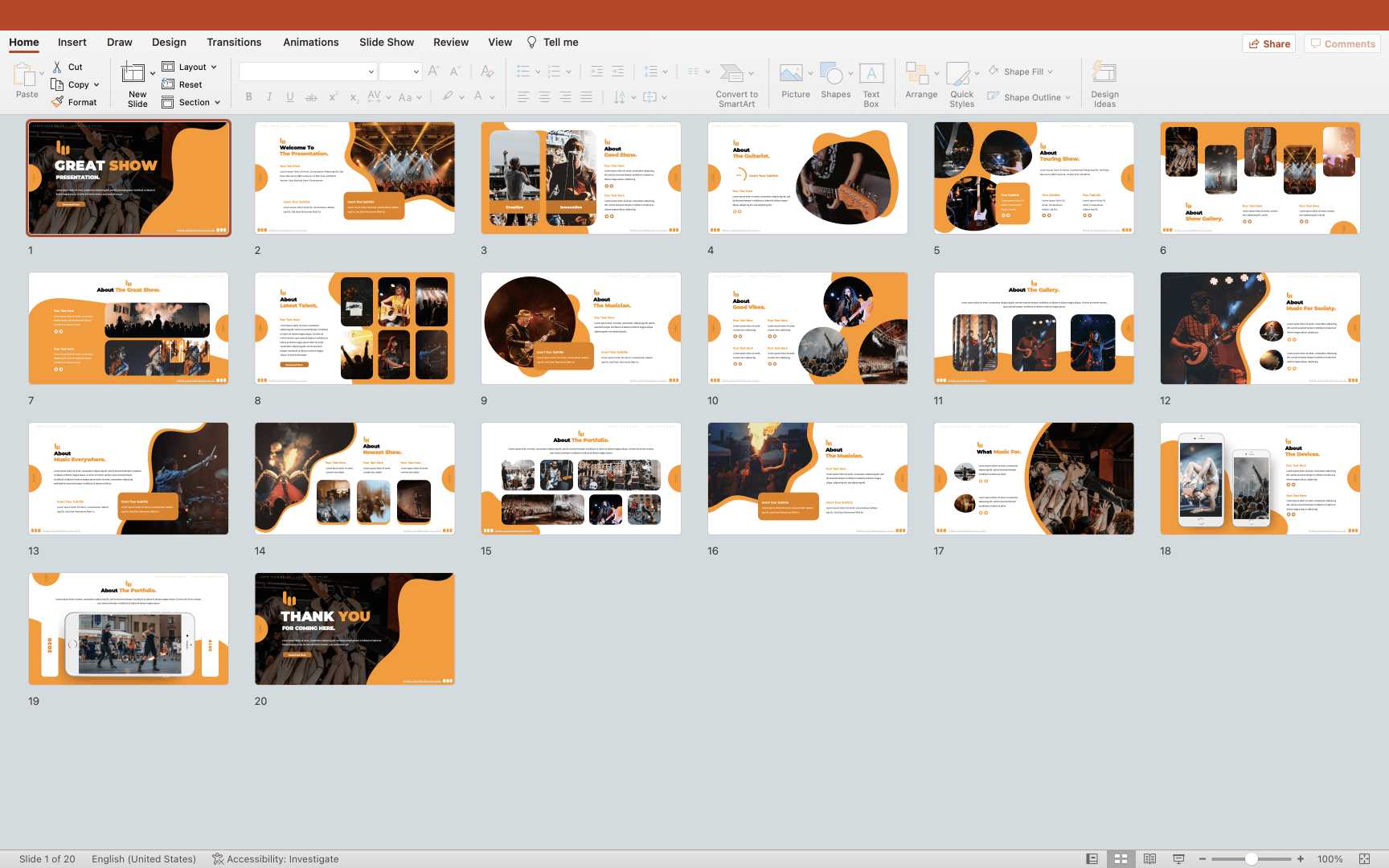This screenshot has height=868, width=1389.
Task: Toggle Italic text style
Action: [x=269, y=97]
